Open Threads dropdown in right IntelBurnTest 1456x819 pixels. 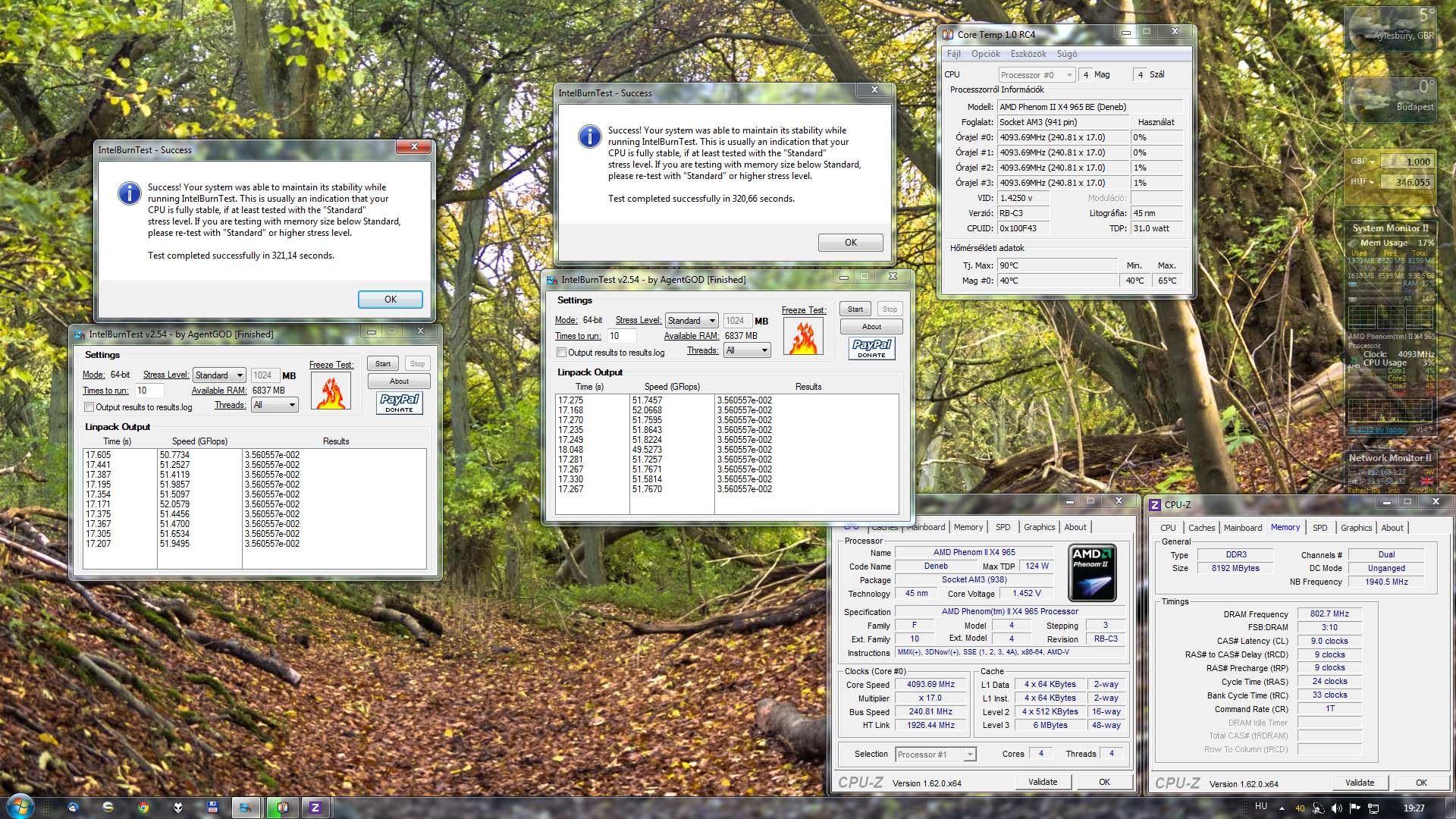(747, 350)
